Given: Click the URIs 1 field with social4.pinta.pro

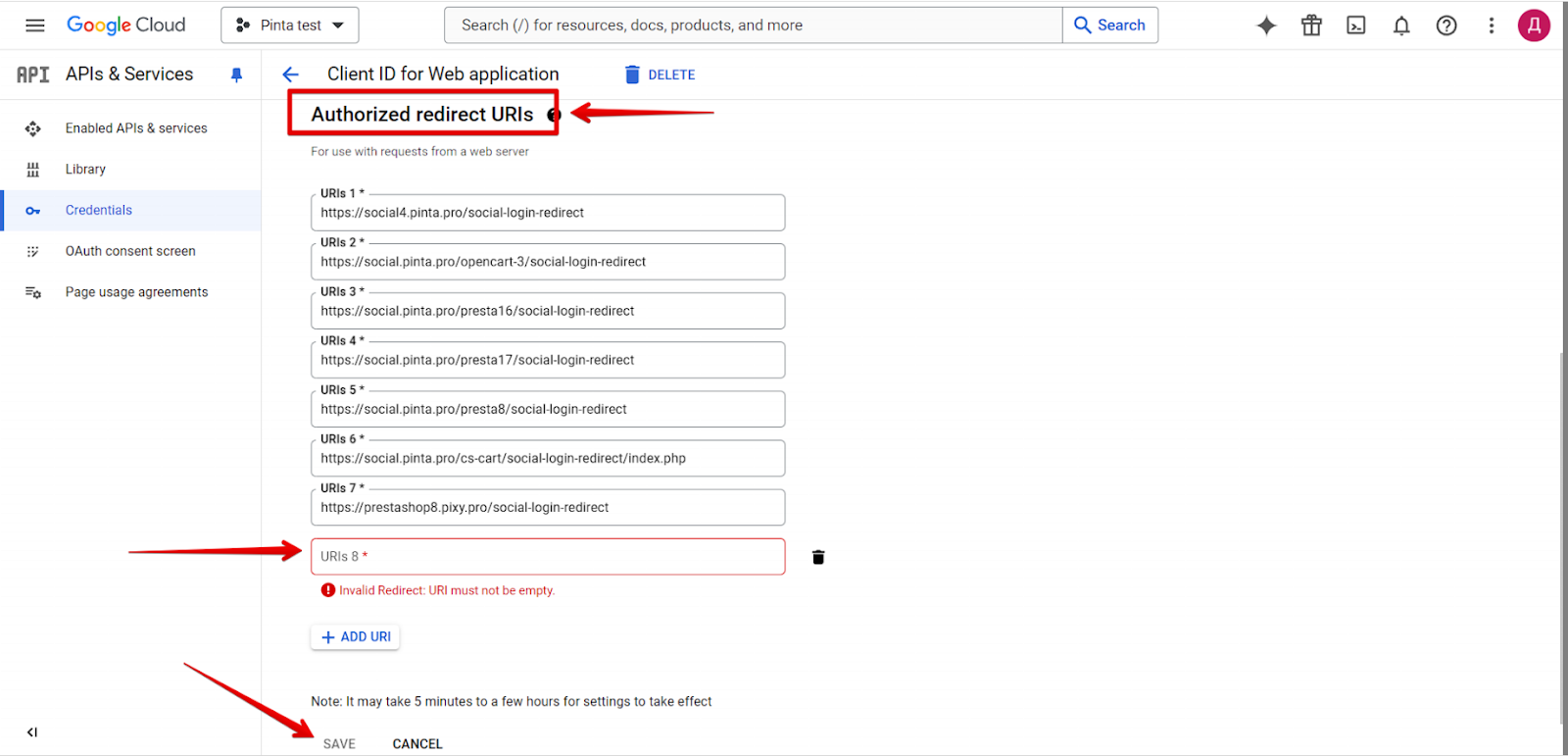Looking at the screenshot, I should click(x=548, y=213).
